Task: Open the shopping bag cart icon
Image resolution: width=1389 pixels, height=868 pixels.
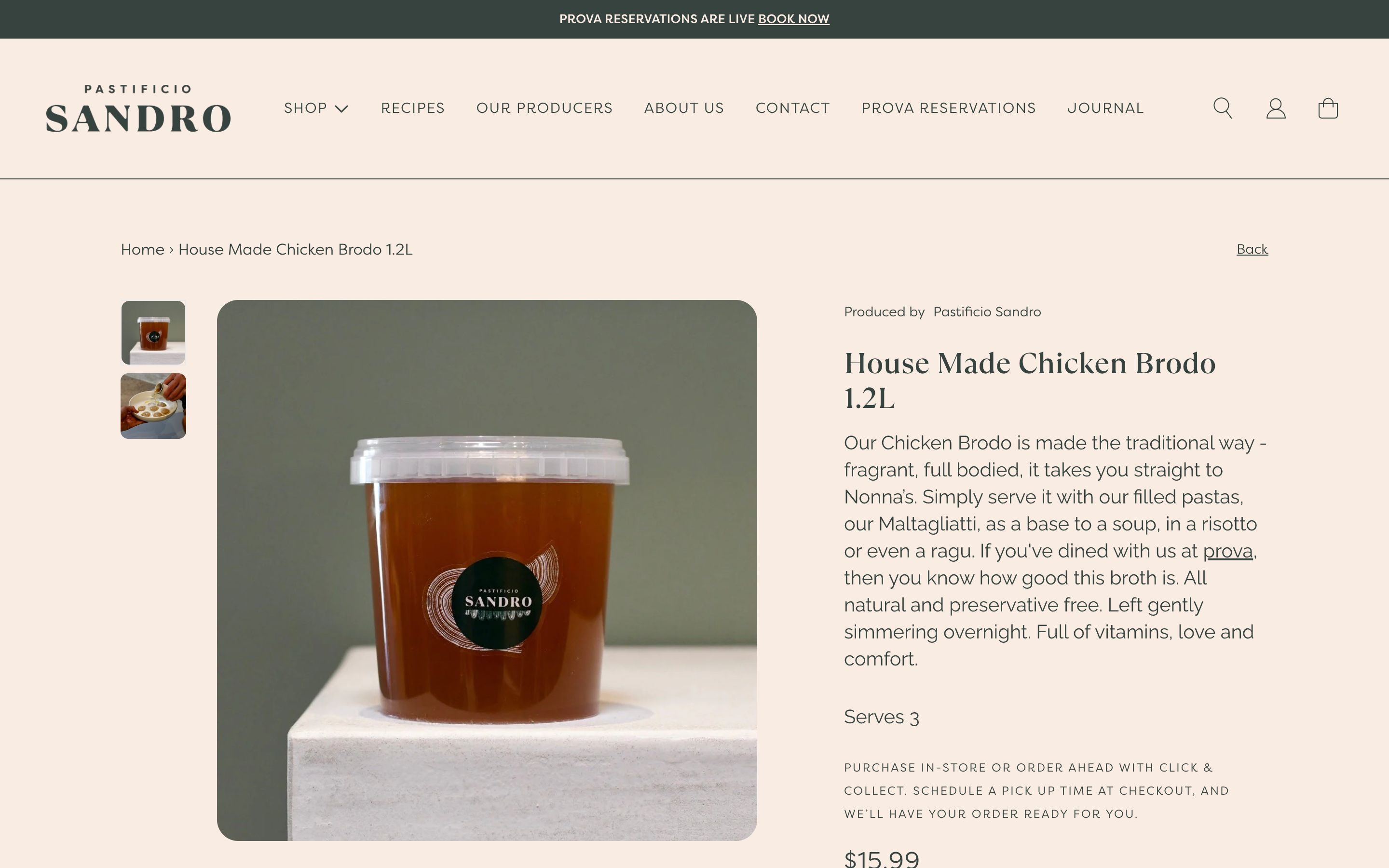Action: (x=1328, y=108)
